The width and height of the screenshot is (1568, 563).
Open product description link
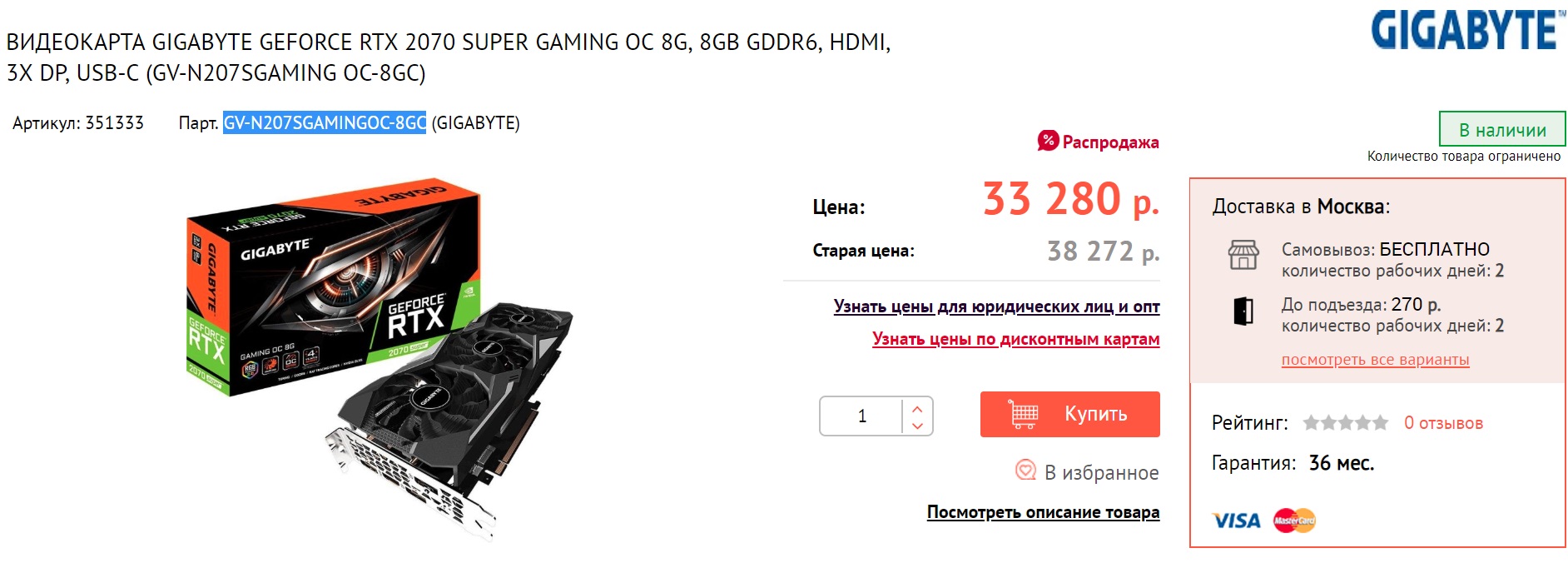1043,512
